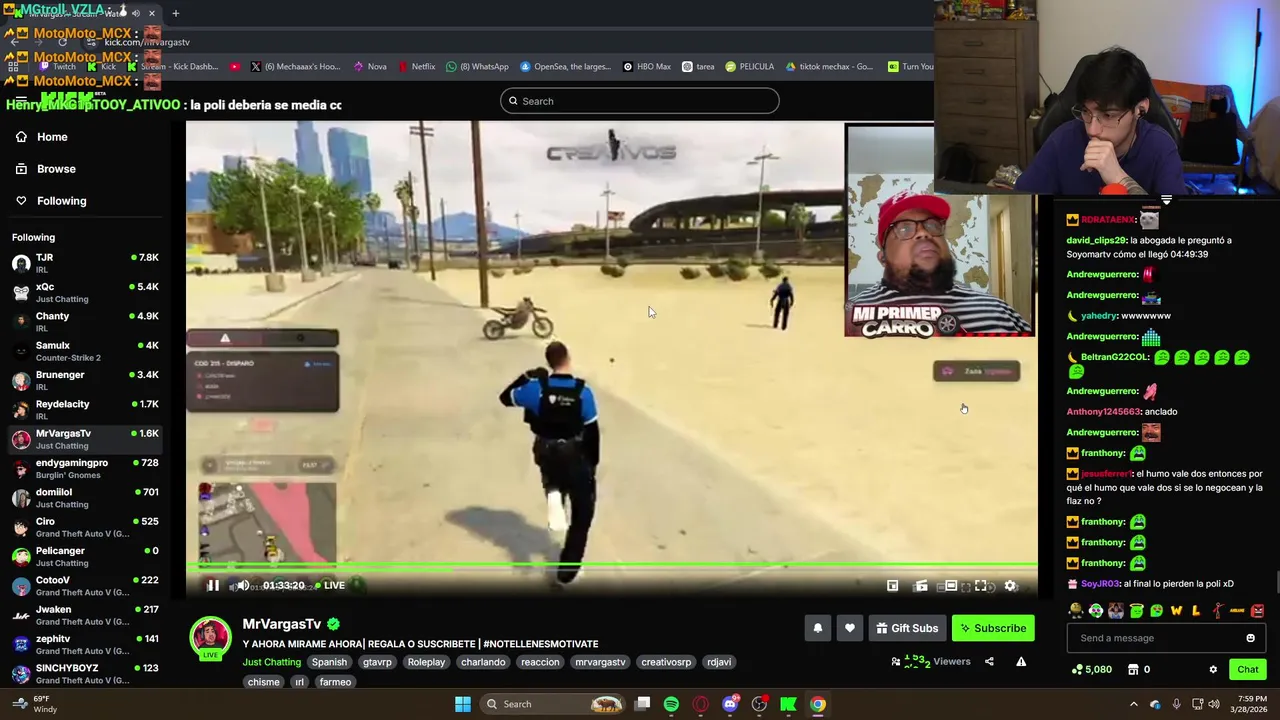Open Brunenger channel from sidebar
The width and height of the screenshot is (1280, 720).
(x=85, y=380)
